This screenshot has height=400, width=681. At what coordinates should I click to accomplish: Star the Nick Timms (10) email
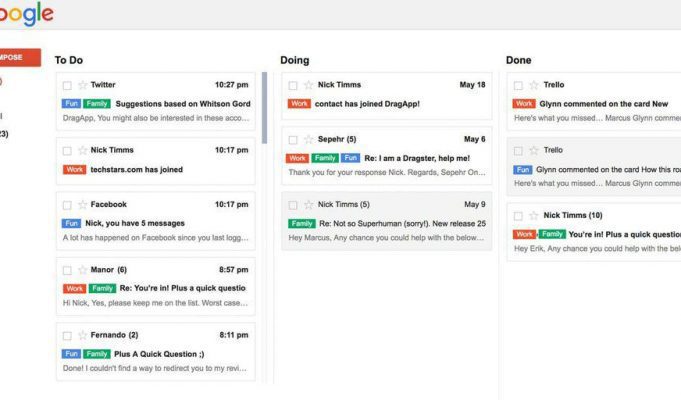click(534, 215)
